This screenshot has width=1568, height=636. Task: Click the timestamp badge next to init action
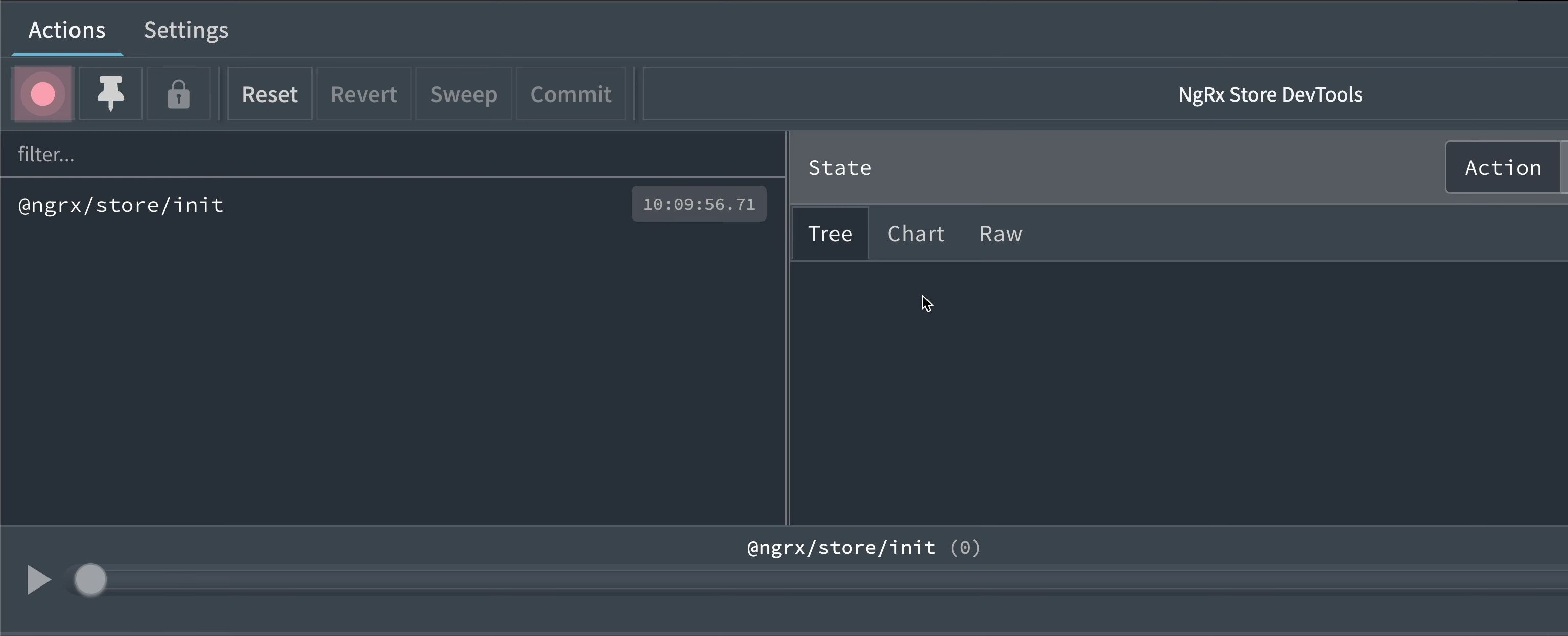coord(698,204)
